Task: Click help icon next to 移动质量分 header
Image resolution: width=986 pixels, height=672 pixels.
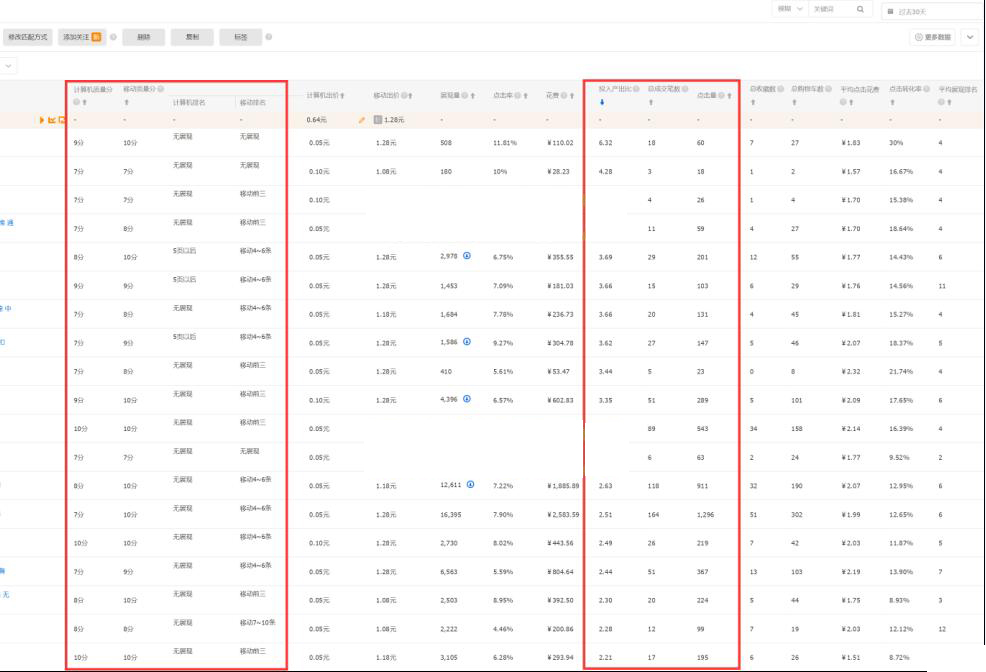Action: pos(161,89)
